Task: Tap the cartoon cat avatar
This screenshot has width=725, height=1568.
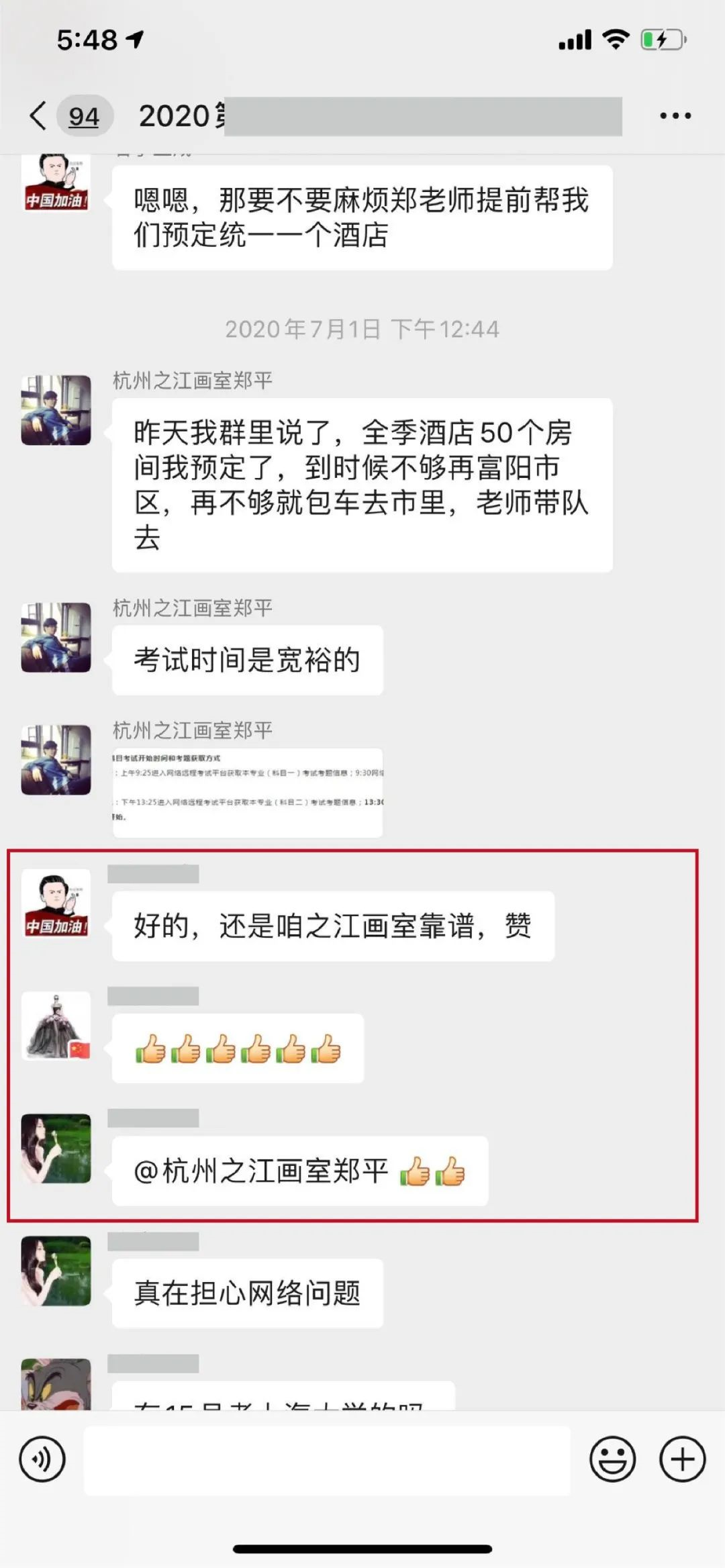Action: (56, 1383)
